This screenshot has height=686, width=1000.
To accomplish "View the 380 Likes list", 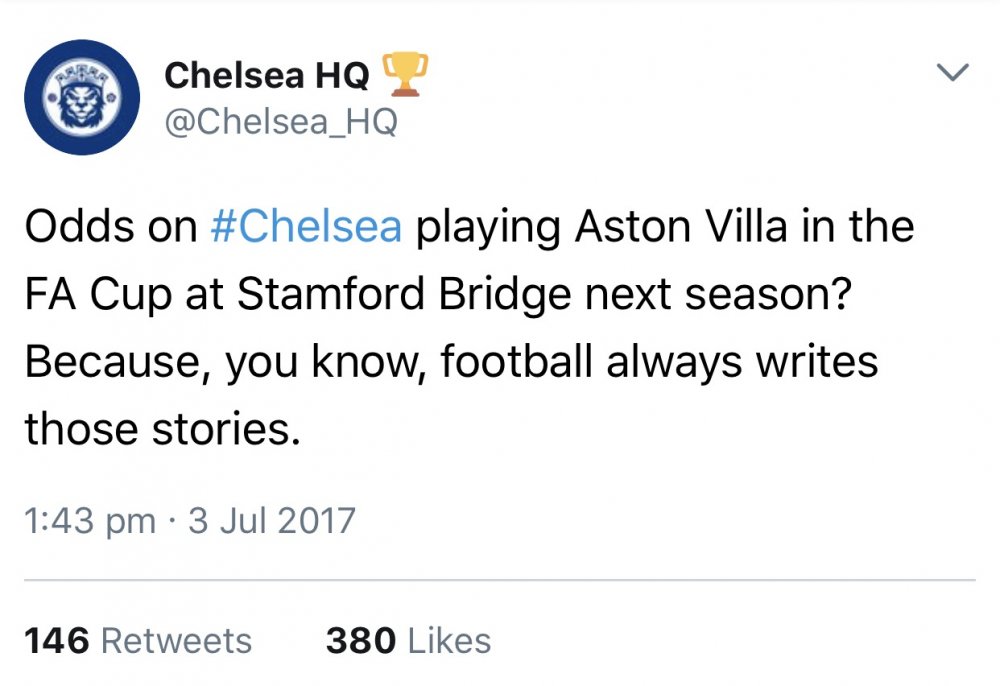I will tap(408, 641).
